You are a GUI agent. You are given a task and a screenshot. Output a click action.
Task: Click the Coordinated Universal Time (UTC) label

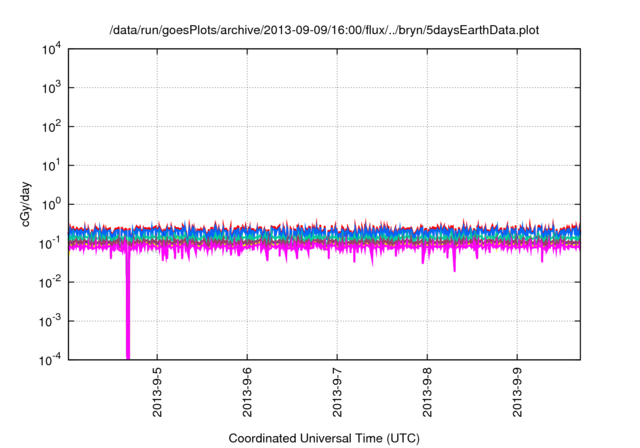[324, 439]
